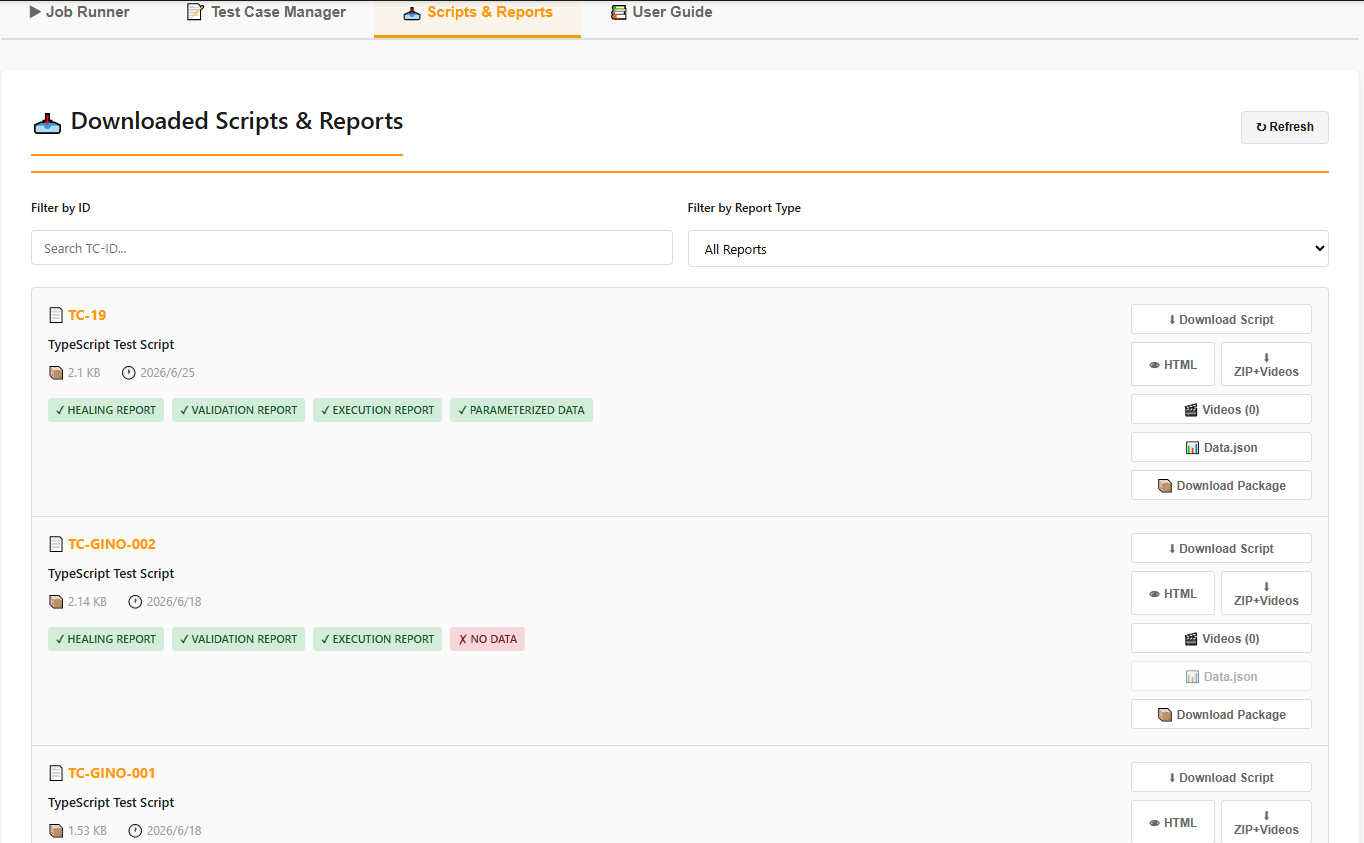
Task: Download ZIP+Videos for TC-GINO-001
Action: point(1266,822)
